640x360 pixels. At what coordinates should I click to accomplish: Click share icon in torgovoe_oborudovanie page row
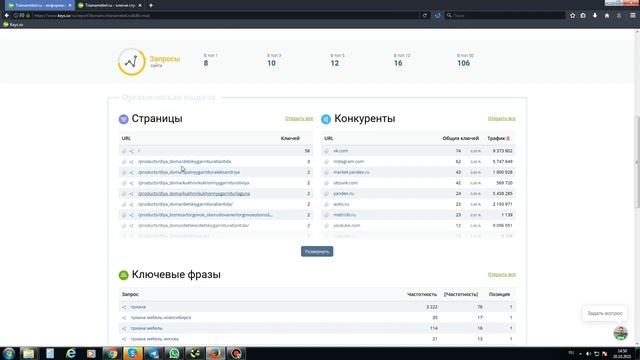tap(131, 215)
